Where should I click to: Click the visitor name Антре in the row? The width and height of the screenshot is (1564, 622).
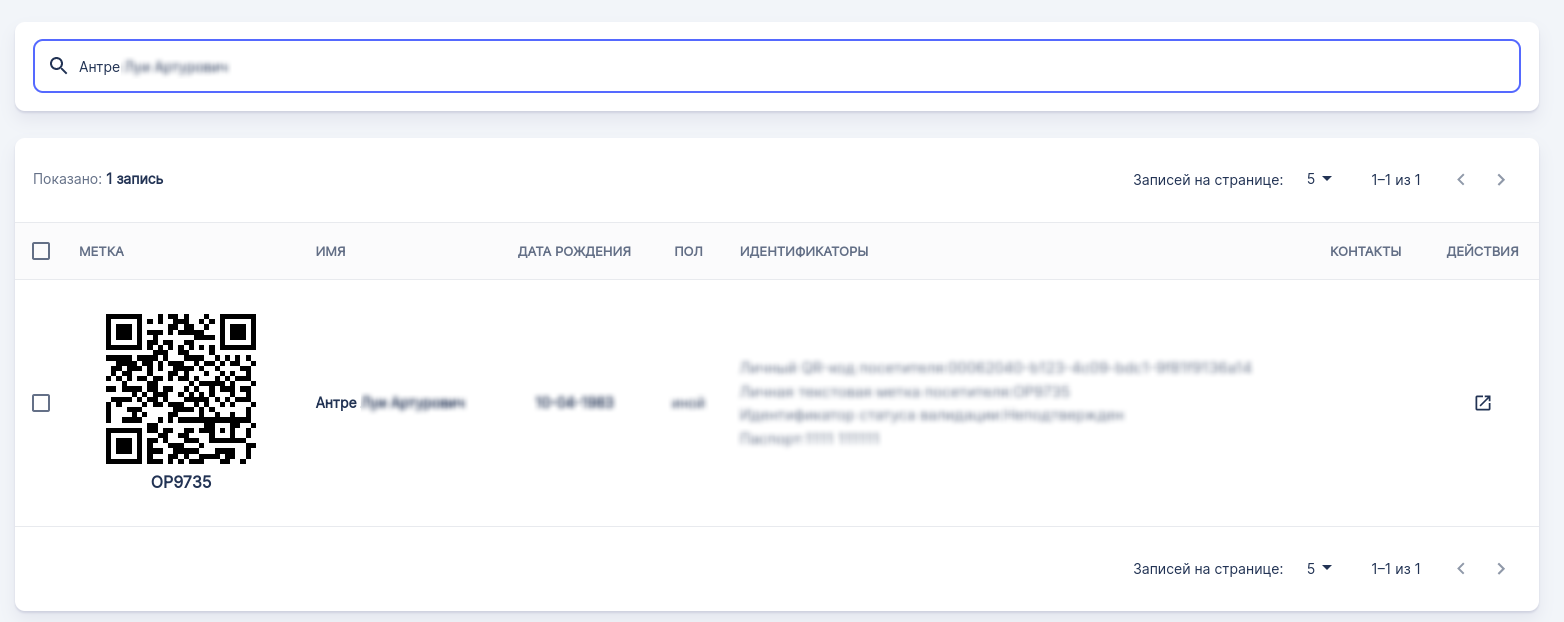[x=335, y=402]
